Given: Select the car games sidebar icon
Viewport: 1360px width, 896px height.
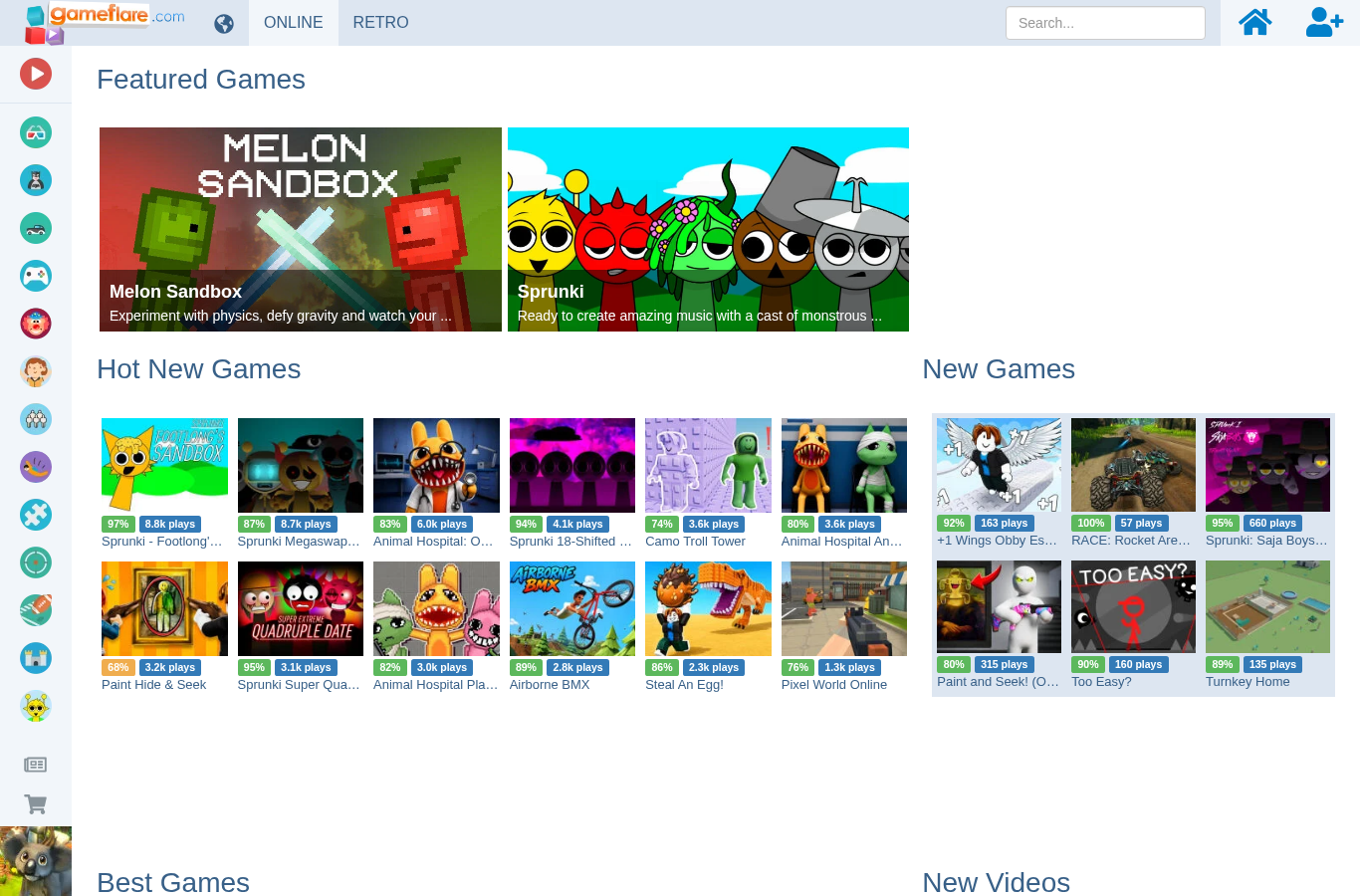Looking at the screenshot, I should (36, 228).
